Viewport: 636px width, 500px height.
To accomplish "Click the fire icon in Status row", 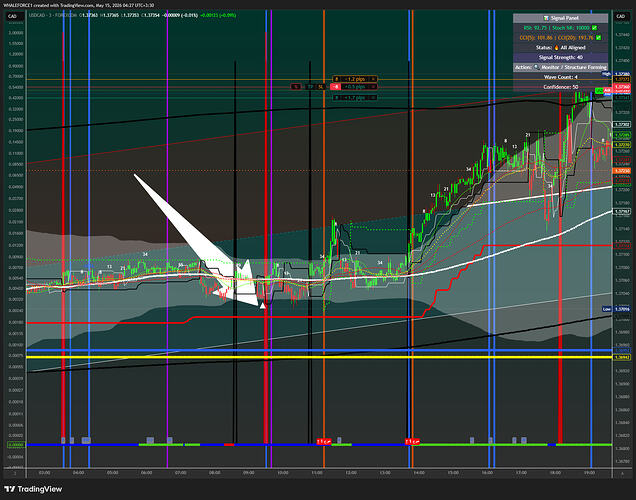I will pyautogui.click(x=556, y=47).
